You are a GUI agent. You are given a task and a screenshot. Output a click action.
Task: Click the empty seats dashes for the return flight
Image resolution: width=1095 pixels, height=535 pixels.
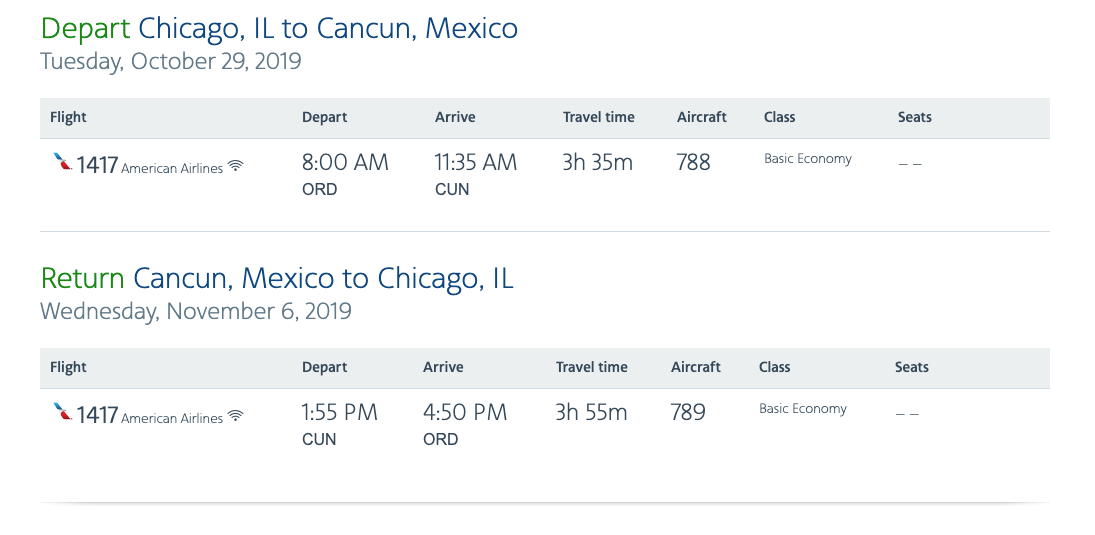906,413
